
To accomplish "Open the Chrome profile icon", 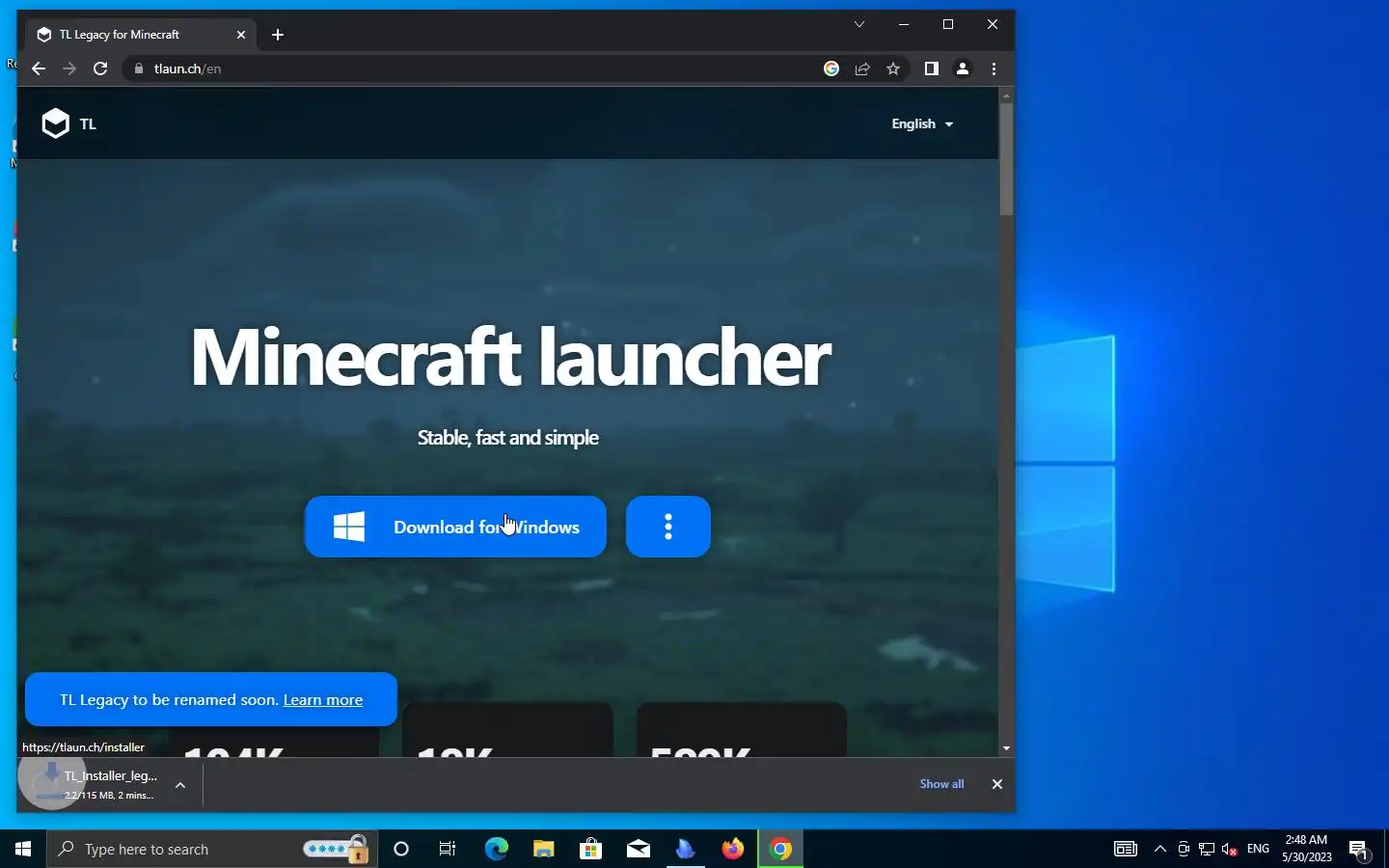I will (x=963, y=68).
